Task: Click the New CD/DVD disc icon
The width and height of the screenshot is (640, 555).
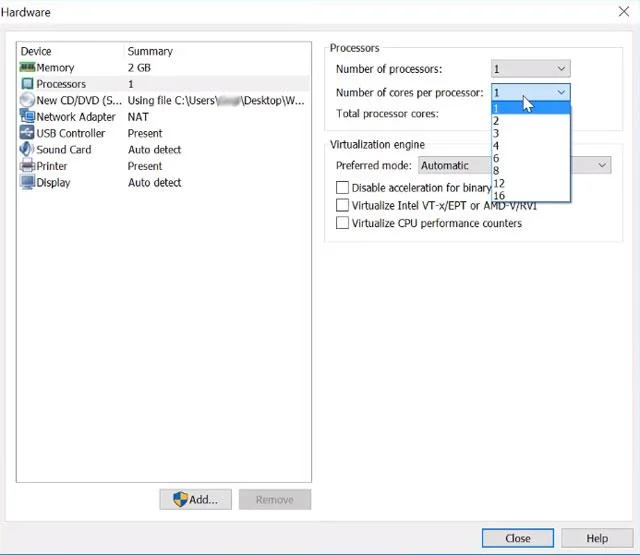Action: (x=27, y=100)
